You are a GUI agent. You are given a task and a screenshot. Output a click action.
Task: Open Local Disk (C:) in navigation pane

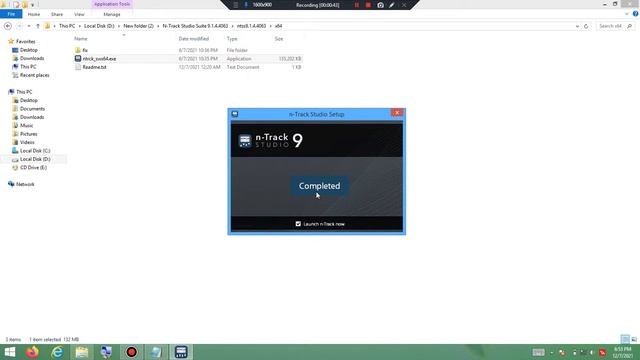[35, 151]
